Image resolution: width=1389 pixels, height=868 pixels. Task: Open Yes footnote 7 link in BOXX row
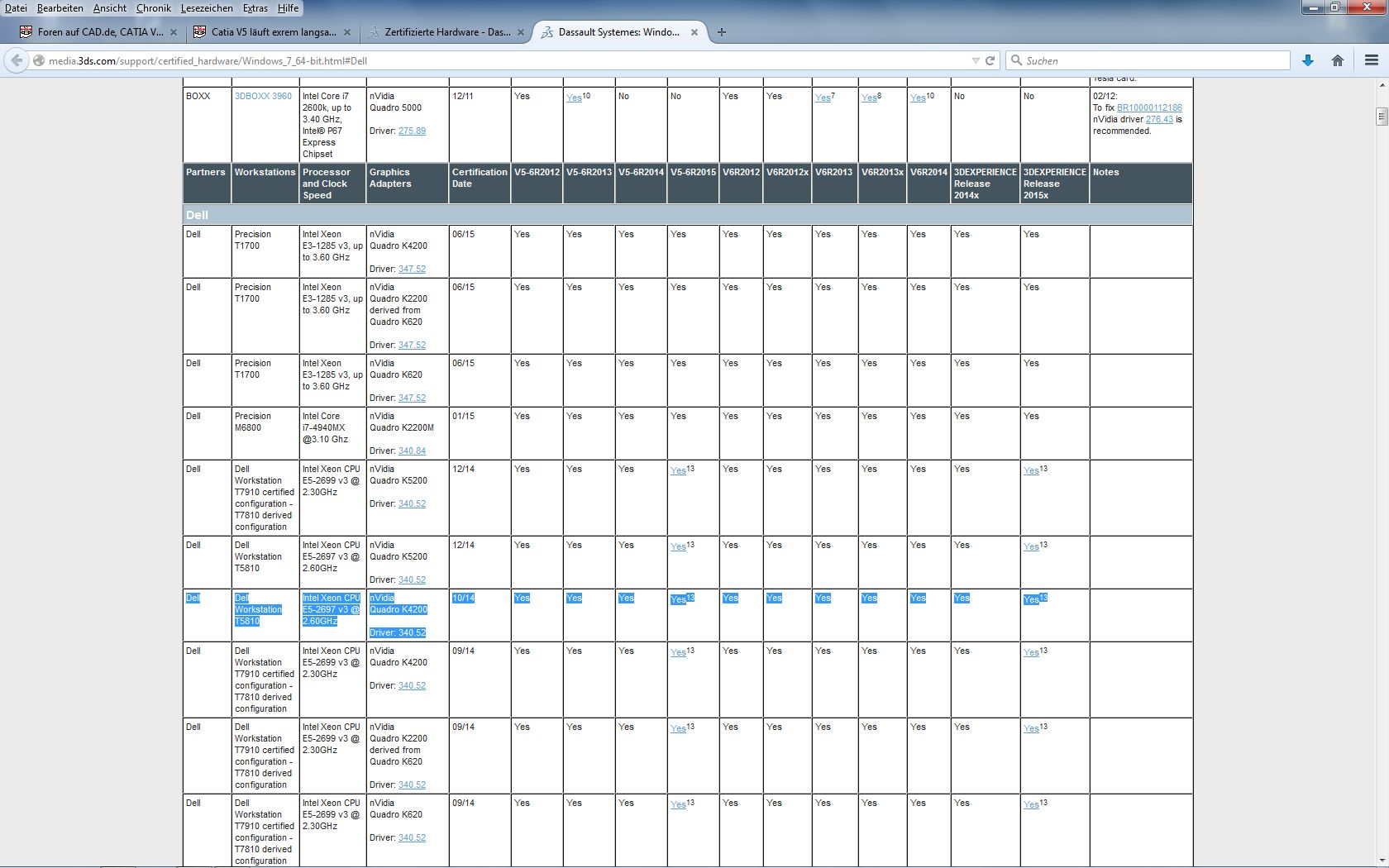tap(823, 98)
